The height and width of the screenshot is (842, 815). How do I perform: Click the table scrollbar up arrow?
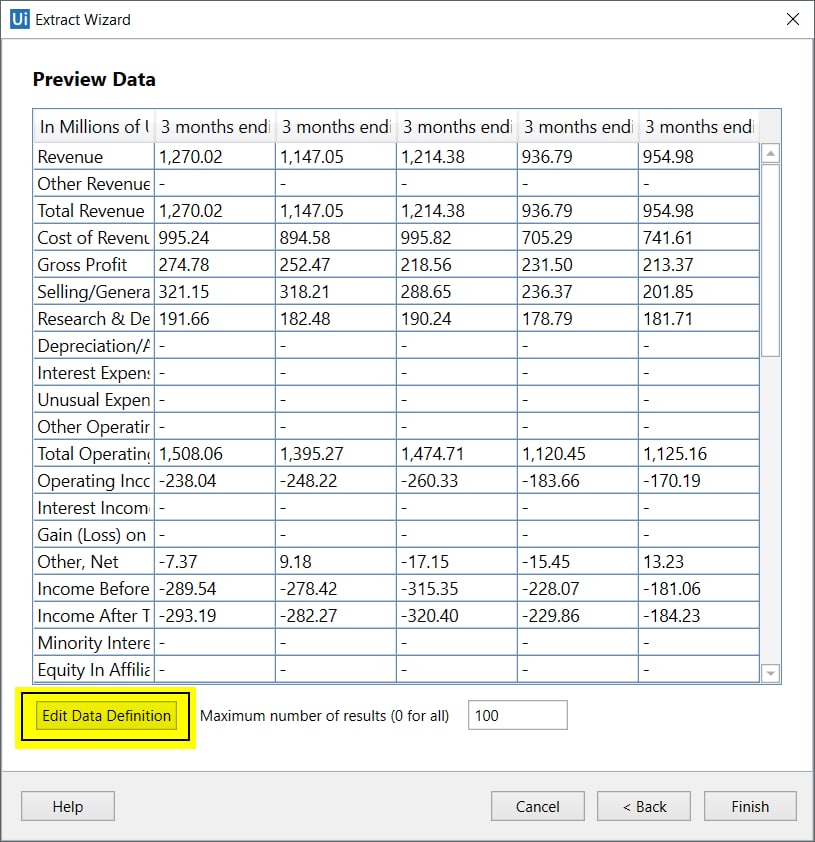point(770,154)
